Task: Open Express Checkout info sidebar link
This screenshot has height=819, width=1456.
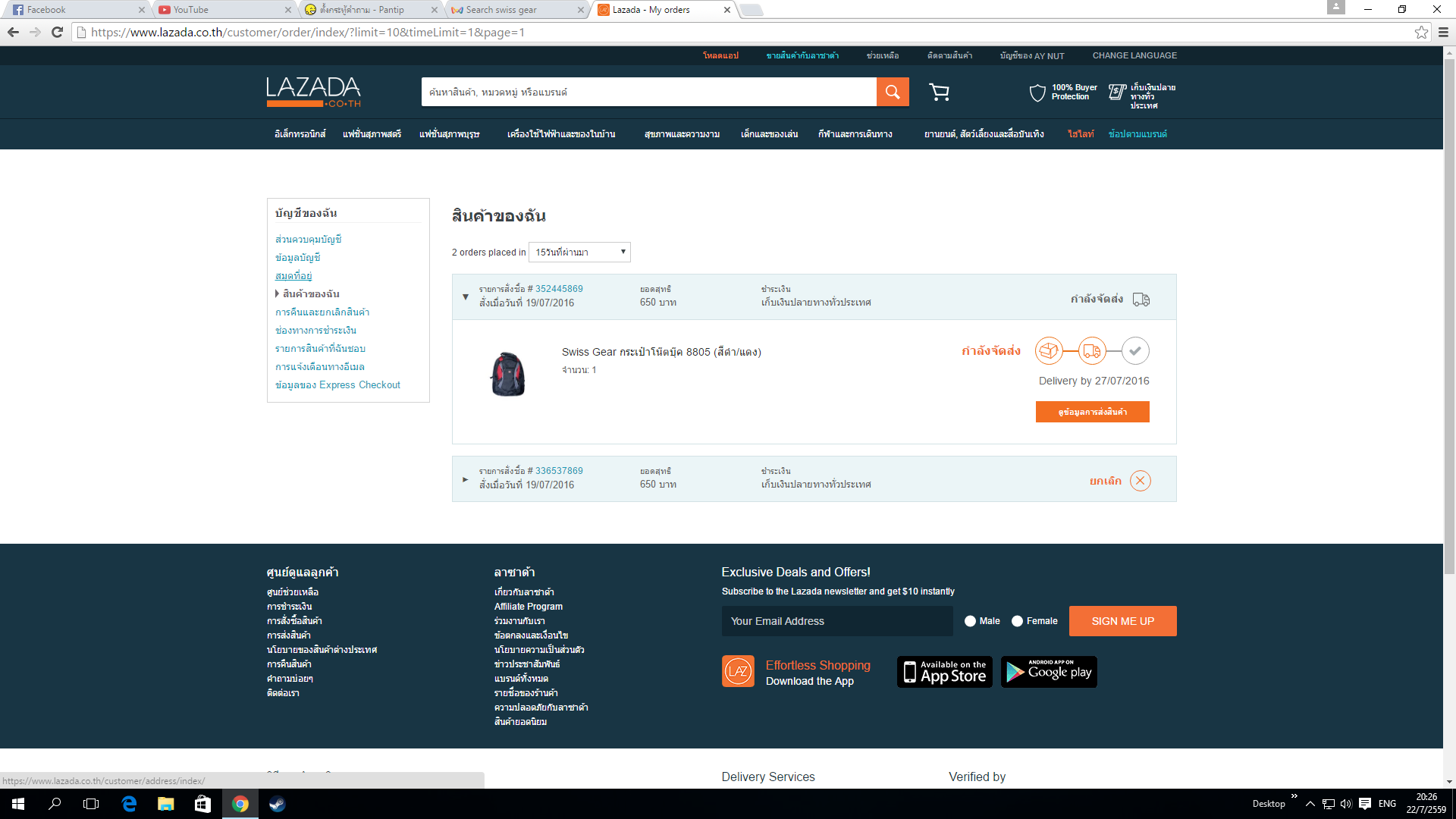Action: tap(337, 385)
